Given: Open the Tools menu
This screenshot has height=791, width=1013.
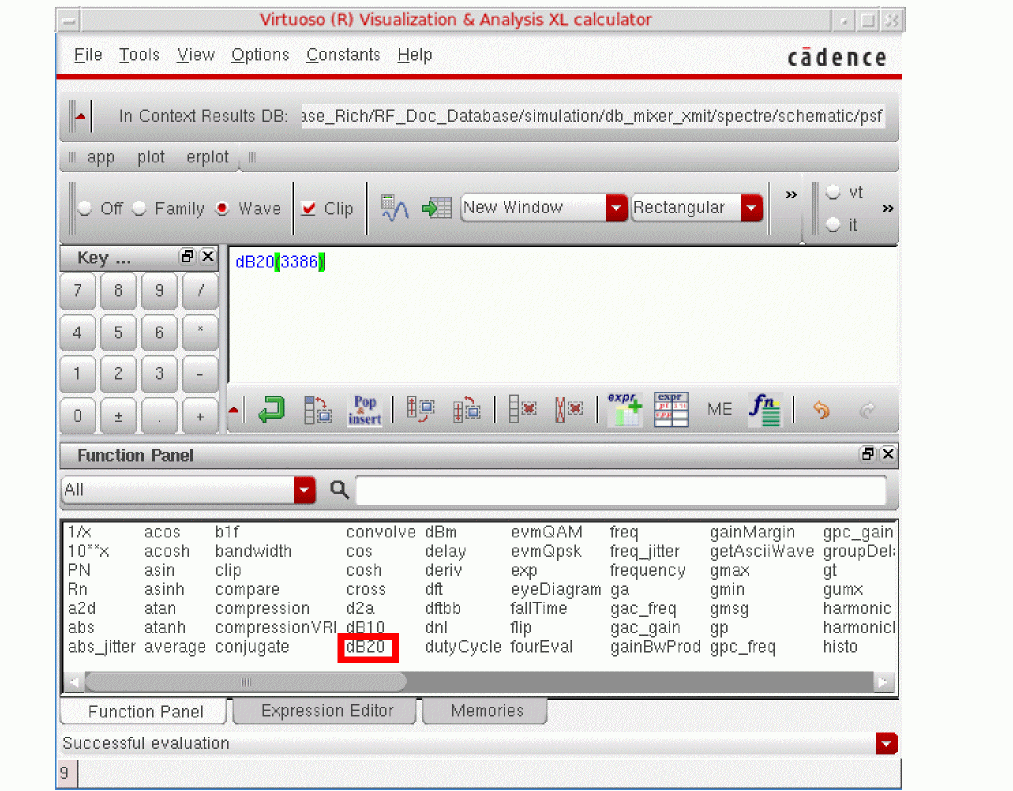Looking at the screenshot, I should click(139, 55).
